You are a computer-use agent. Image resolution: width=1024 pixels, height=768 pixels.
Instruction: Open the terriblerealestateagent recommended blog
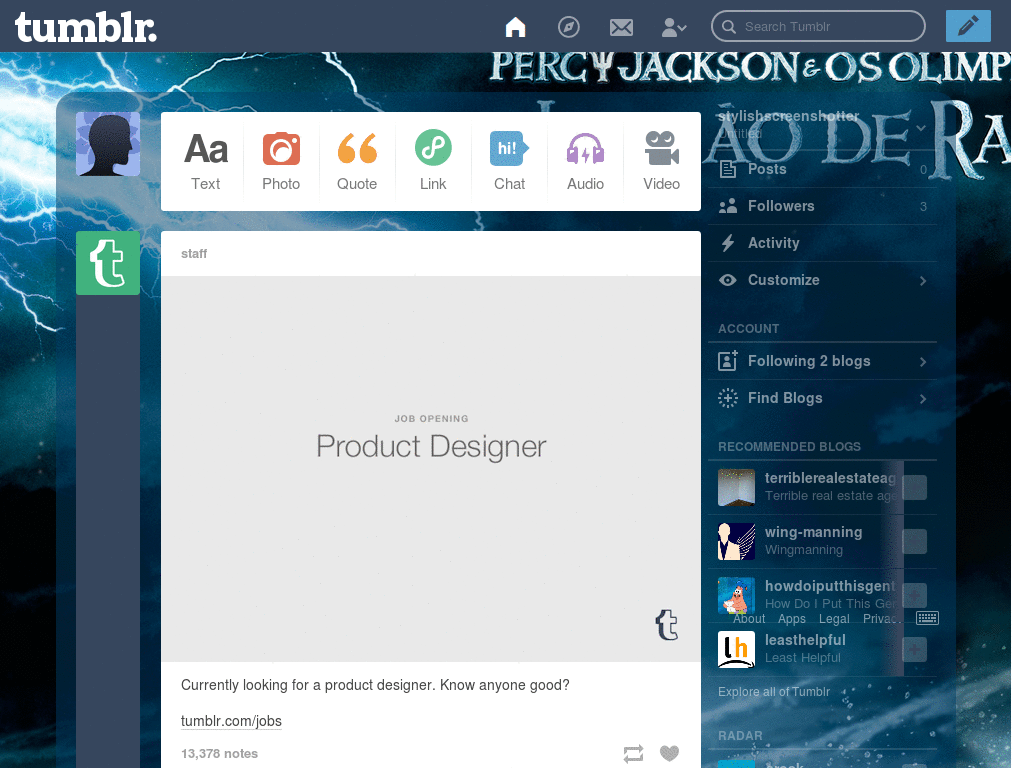point(830,478)
